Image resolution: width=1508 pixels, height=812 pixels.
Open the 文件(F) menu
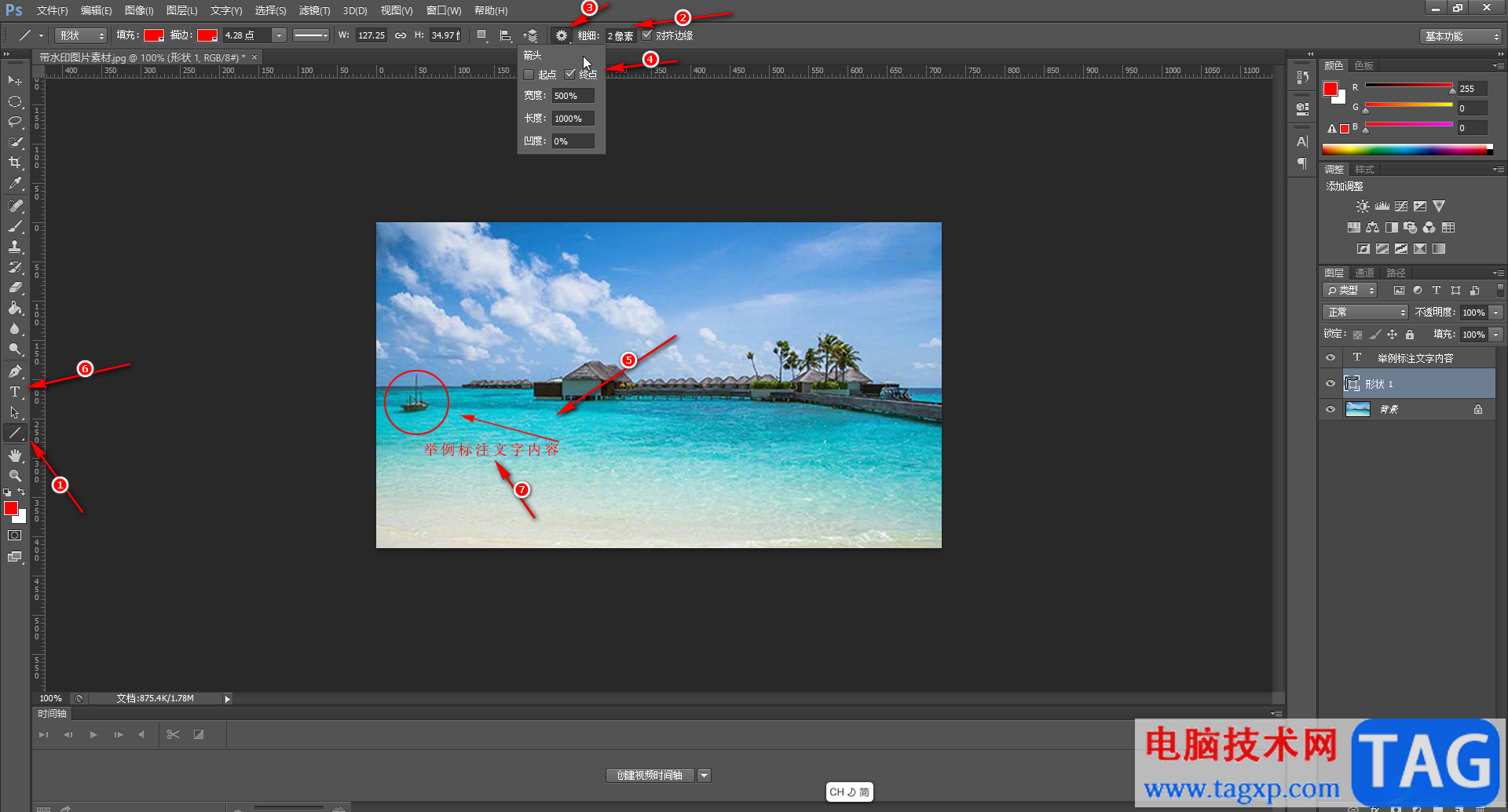click(52, 10)
